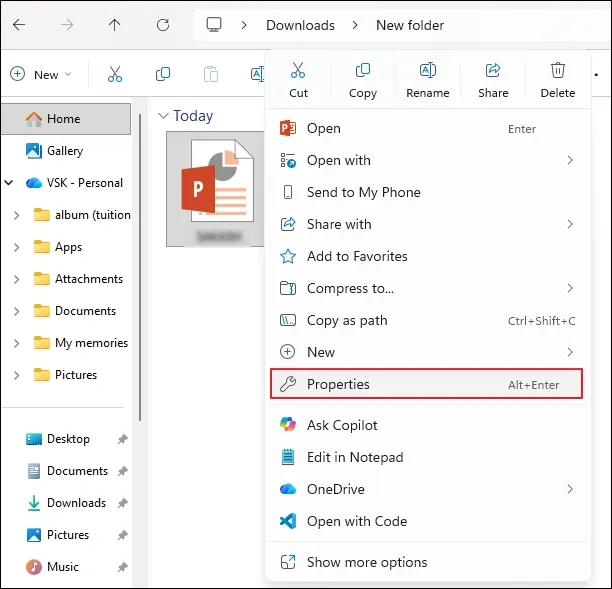The width and height of the screenshot is (612, 589).
Task: Open the Attachments folder in sidebar
Action: (x=78, y=279)
